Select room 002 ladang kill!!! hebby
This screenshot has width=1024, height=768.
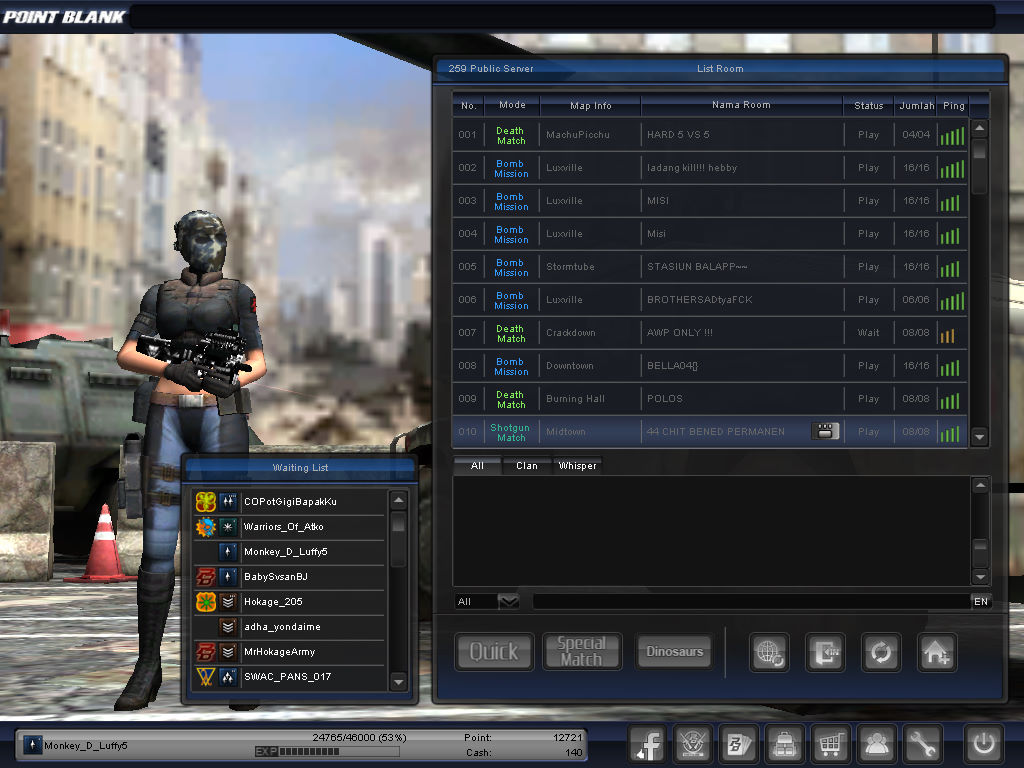click(x=710, y=168)
